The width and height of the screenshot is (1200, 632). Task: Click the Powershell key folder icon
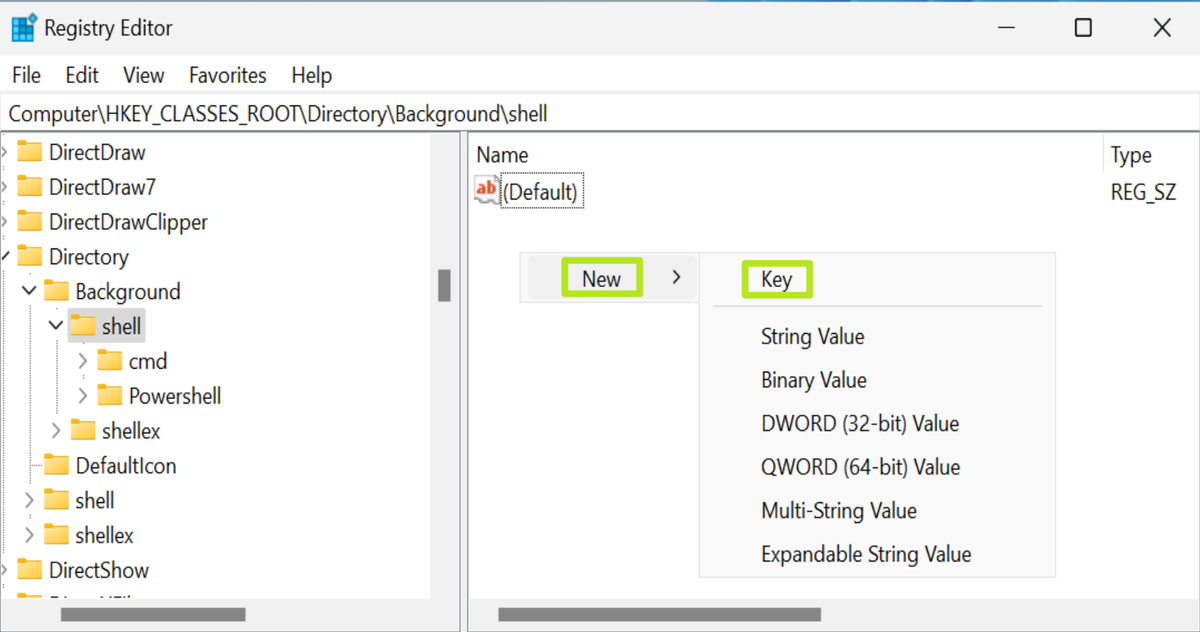pos(110,395)
